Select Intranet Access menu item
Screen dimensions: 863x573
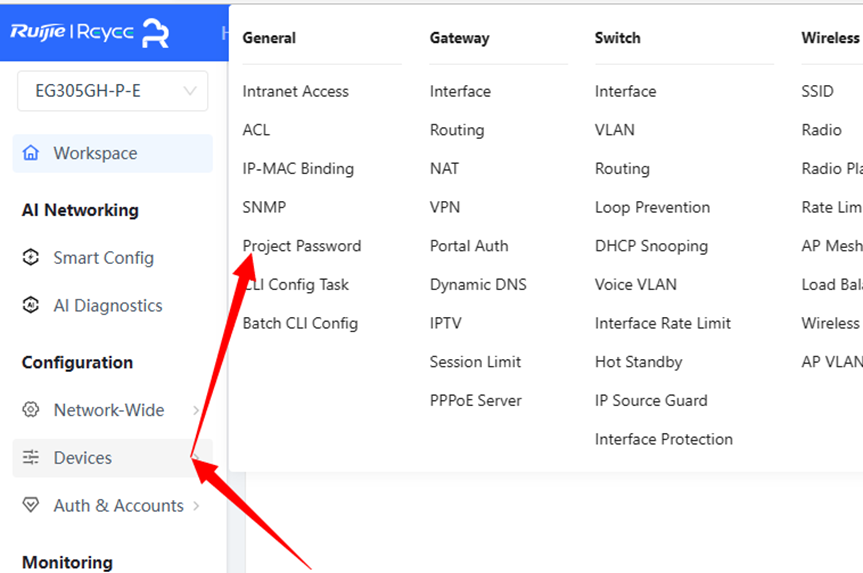pos(296,91)
